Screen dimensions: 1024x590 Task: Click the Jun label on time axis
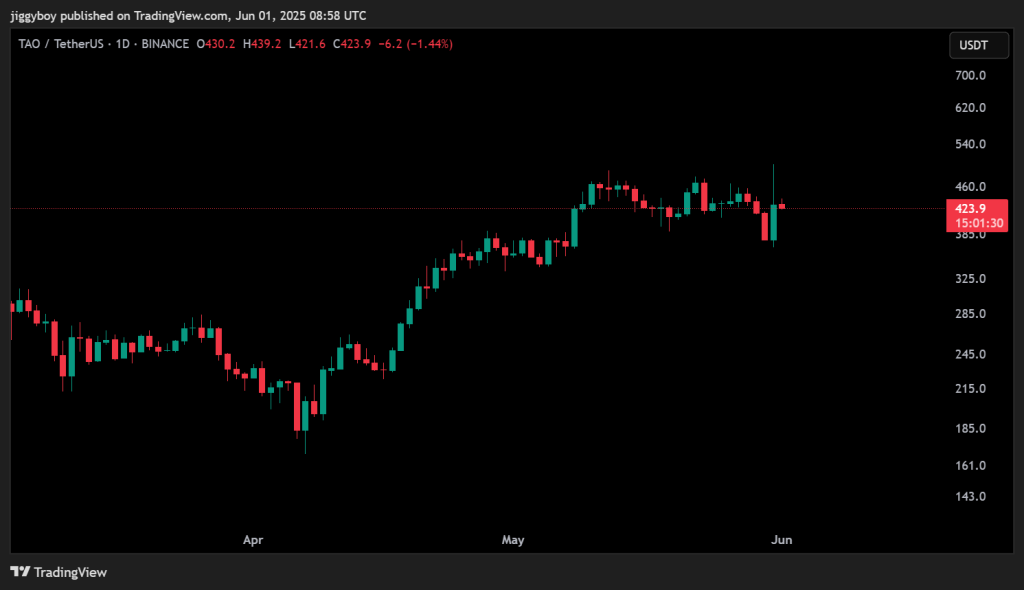click(782, 540)
